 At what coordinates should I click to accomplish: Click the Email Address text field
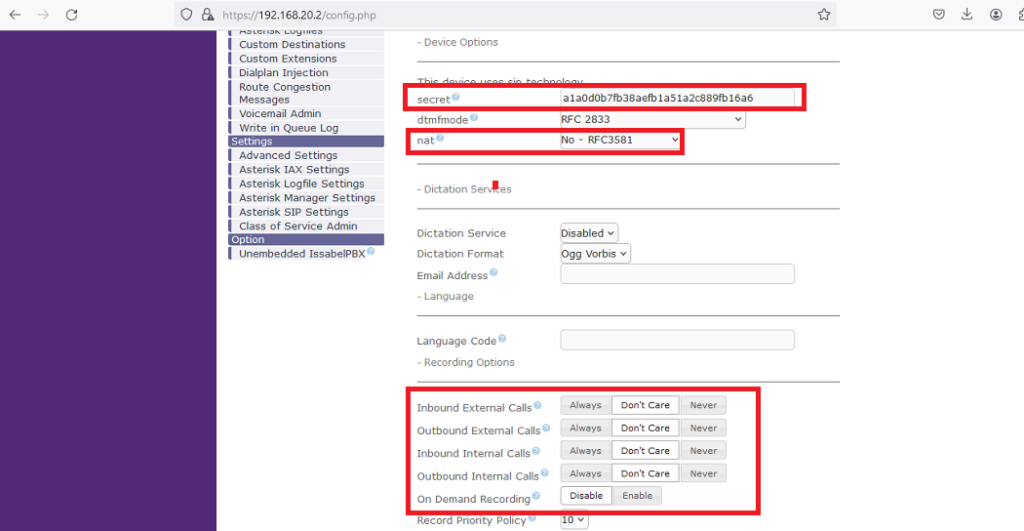click(677, 274)
